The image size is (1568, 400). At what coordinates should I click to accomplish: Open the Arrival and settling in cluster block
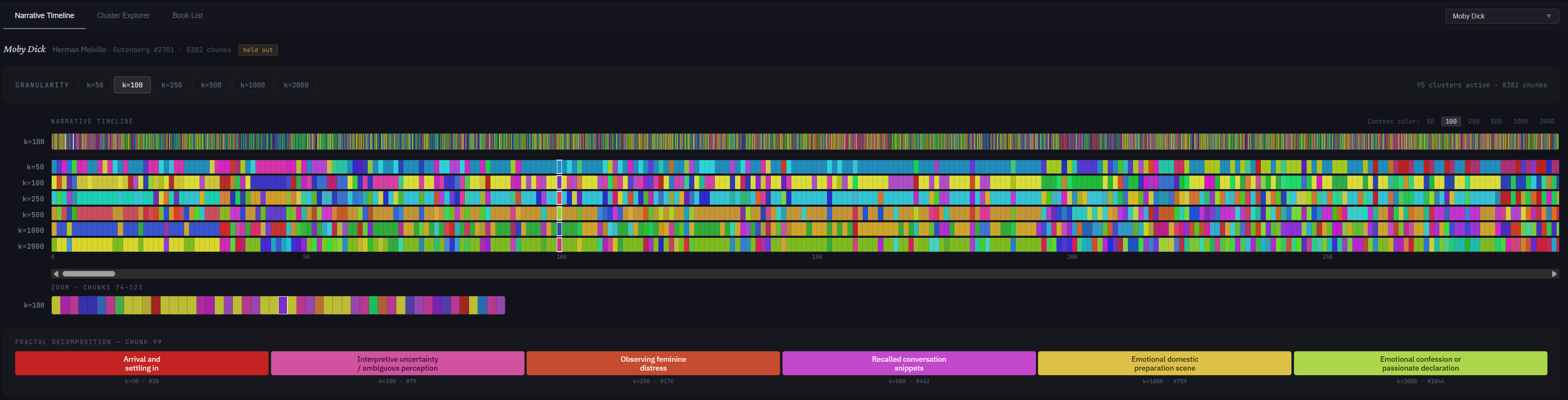pyautogui.click(x=141, y=363)
